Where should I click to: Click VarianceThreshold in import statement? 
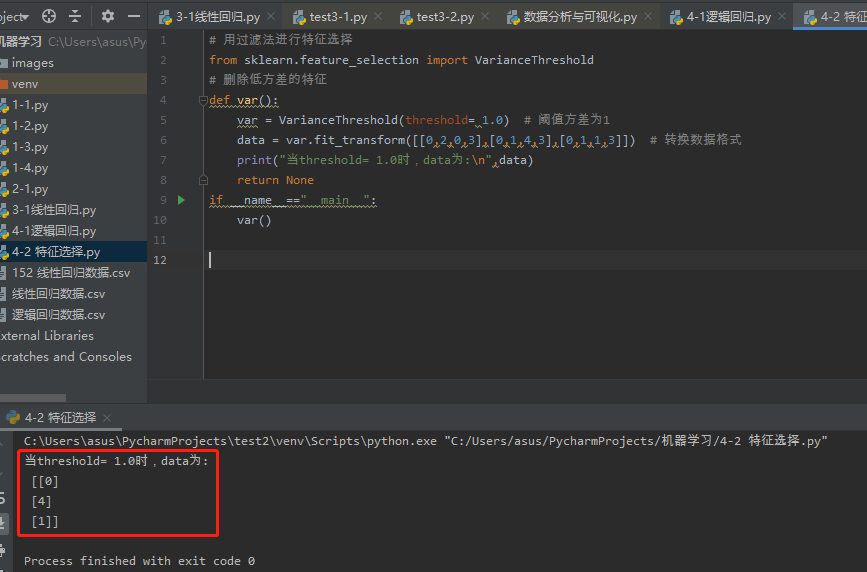[534, 60]
